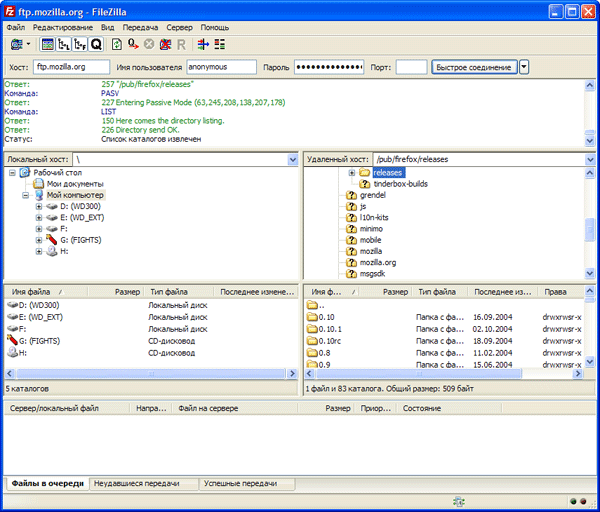Toggle remote directory tree icon
The image size is (600, 512).
pyautogui.click(x=80, y=44)
